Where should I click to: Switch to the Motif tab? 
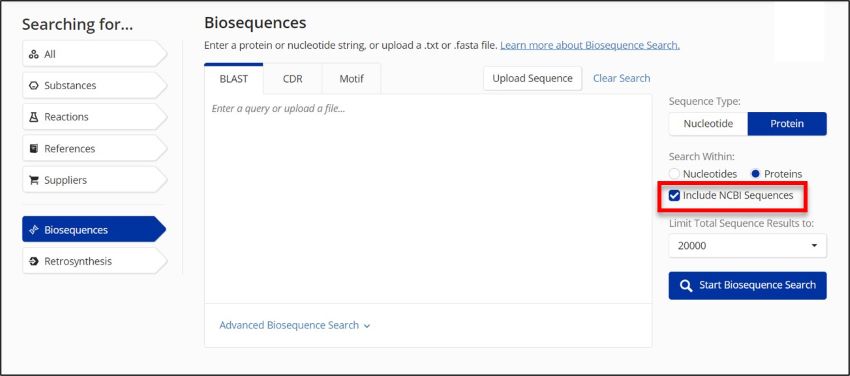(x=351, y=79)
